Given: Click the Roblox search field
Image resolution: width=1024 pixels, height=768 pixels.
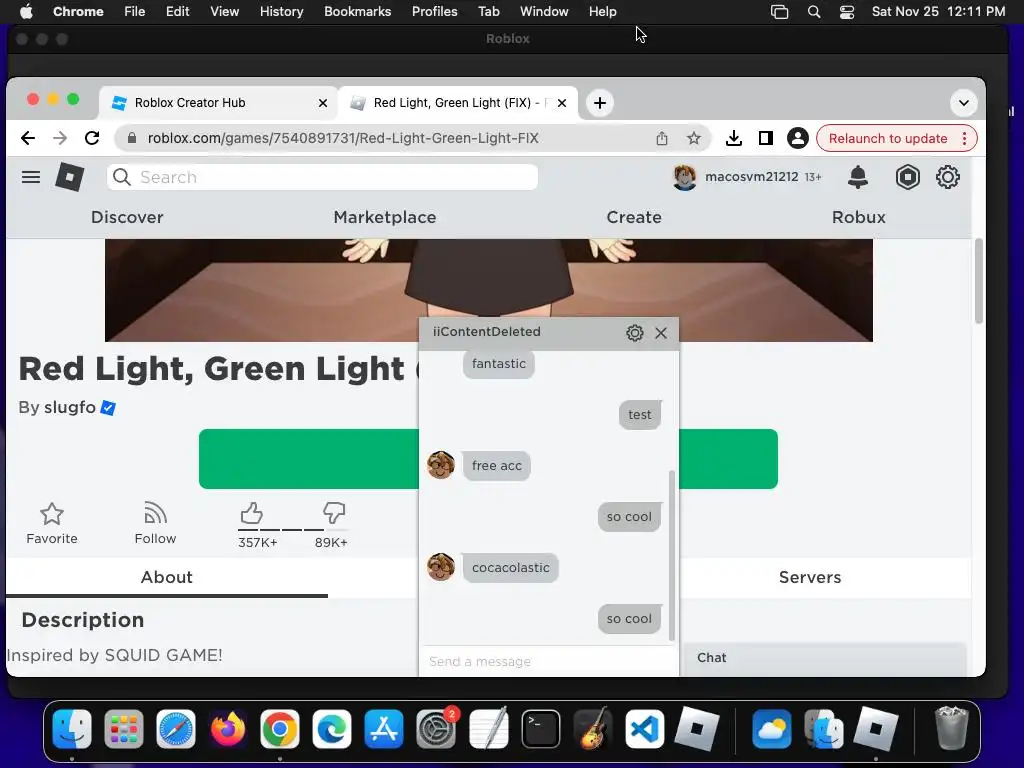Looking at the screenshot, I should point(323,177).
